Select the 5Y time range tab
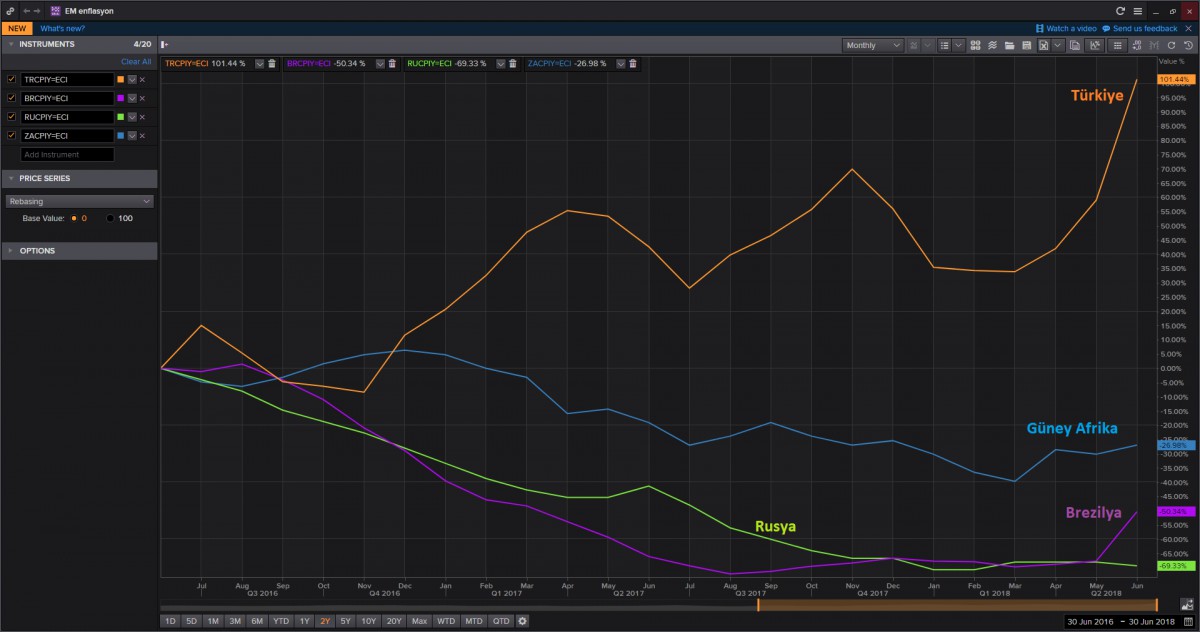Screen dimensions: 1200x632 pyautogui.click(x=345, y=621)
